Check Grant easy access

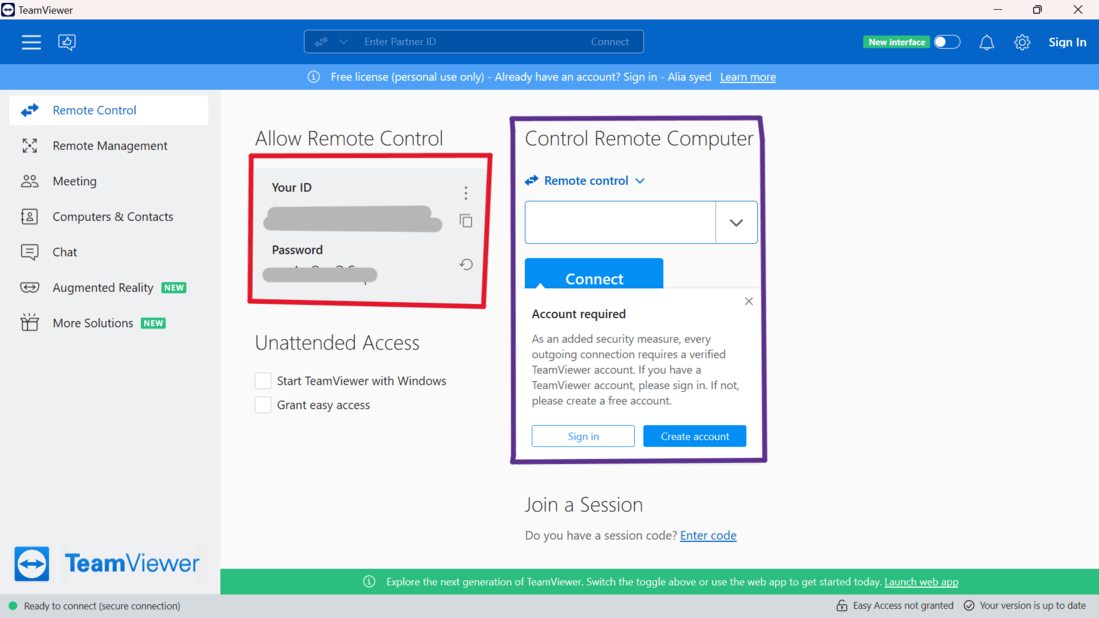pos(263,405)
